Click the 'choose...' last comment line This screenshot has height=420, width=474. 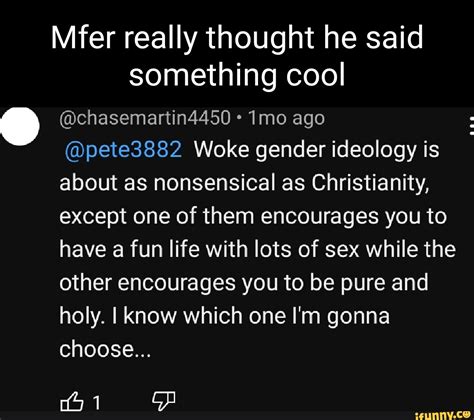tap(105, 349)
